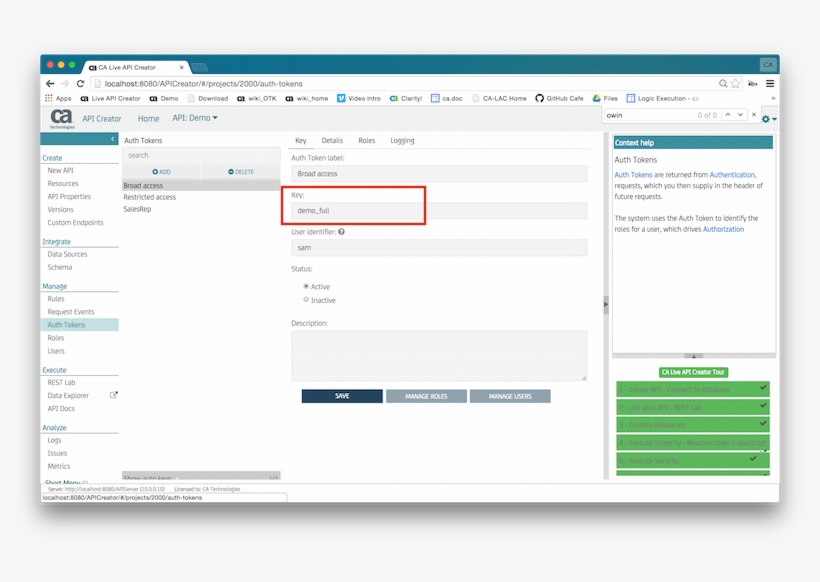Switch to the Details tab
The image size is (820, 582).
coord(332,140)
